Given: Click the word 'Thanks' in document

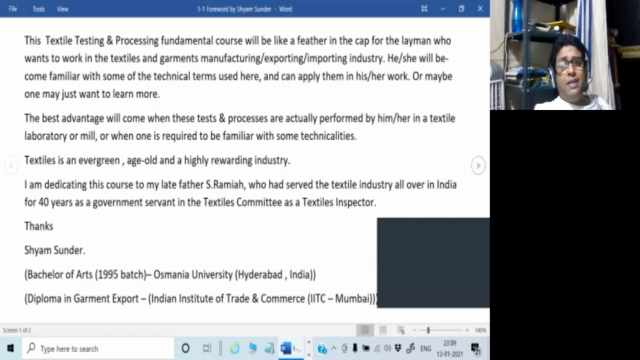Looking at the screenshot, I should tap(39, 226).
